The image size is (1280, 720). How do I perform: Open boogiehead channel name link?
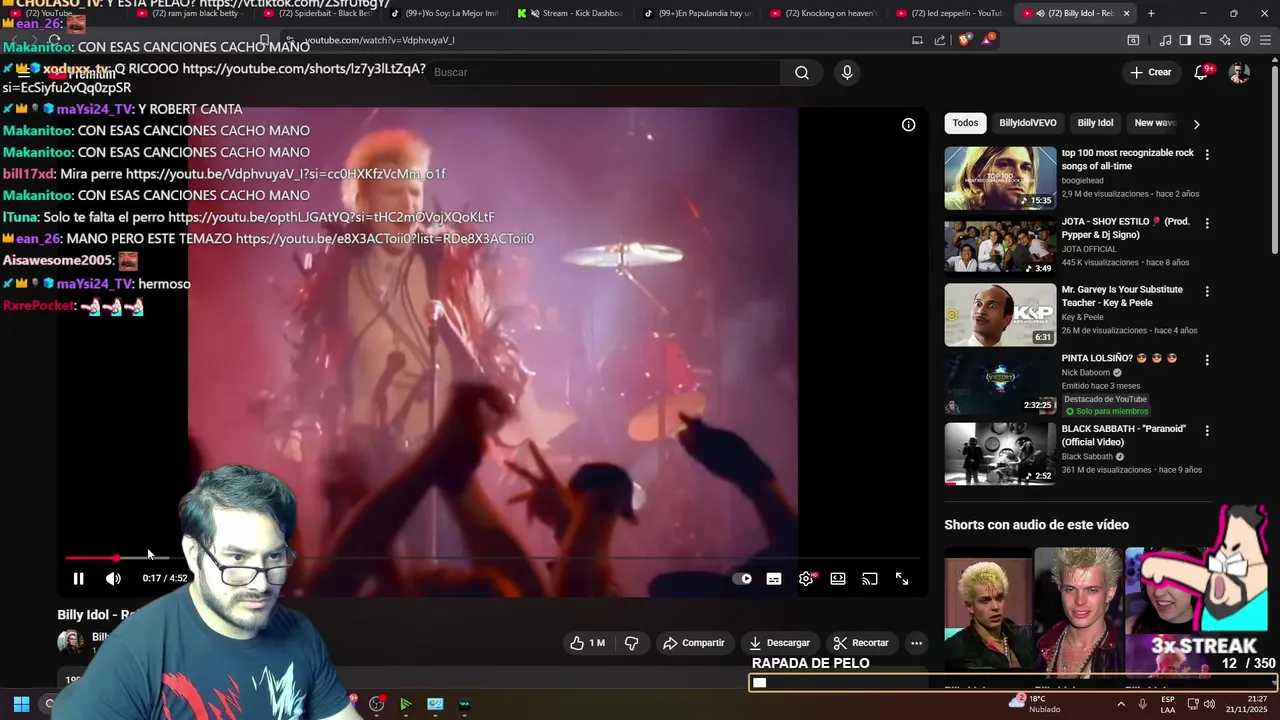(1083, 181)
